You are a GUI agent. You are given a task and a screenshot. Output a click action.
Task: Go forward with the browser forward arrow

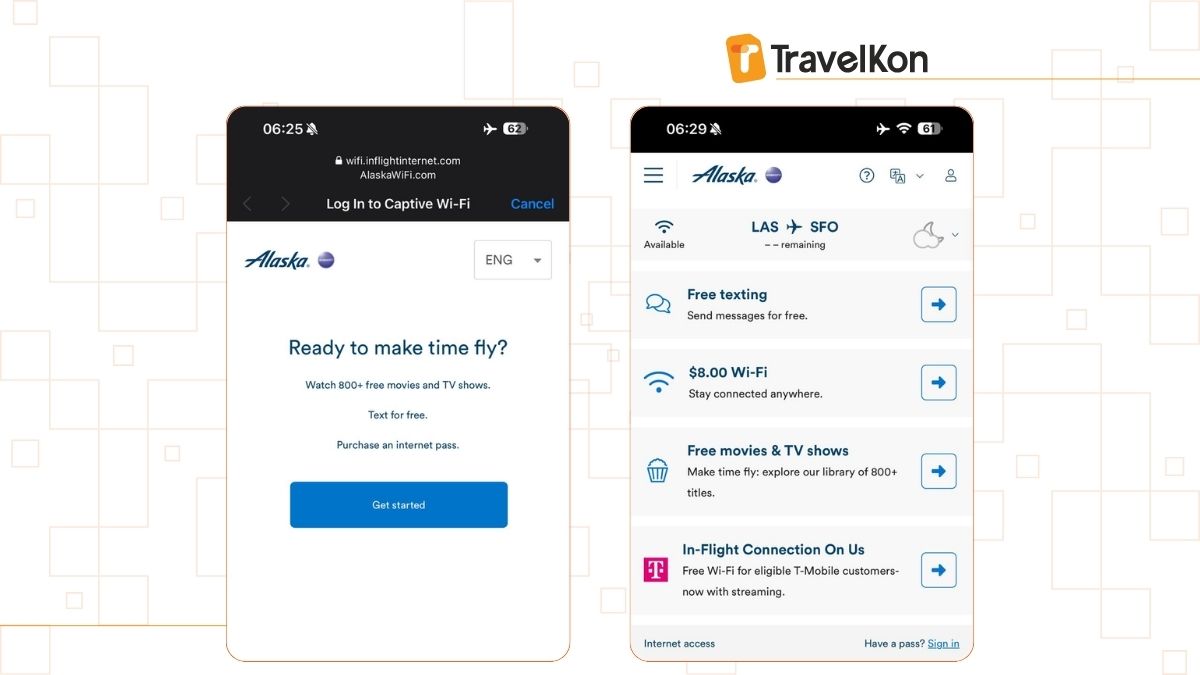tap(285, 204)
